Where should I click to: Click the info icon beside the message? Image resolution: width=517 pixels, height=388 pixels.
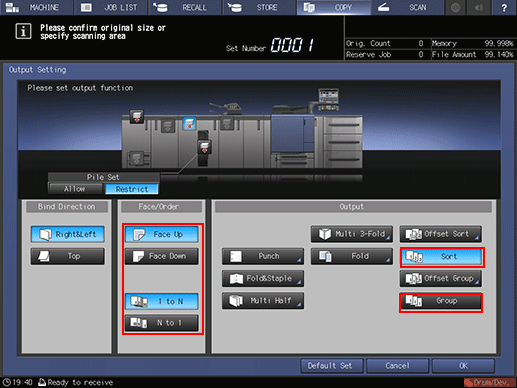tap(23, 31)
